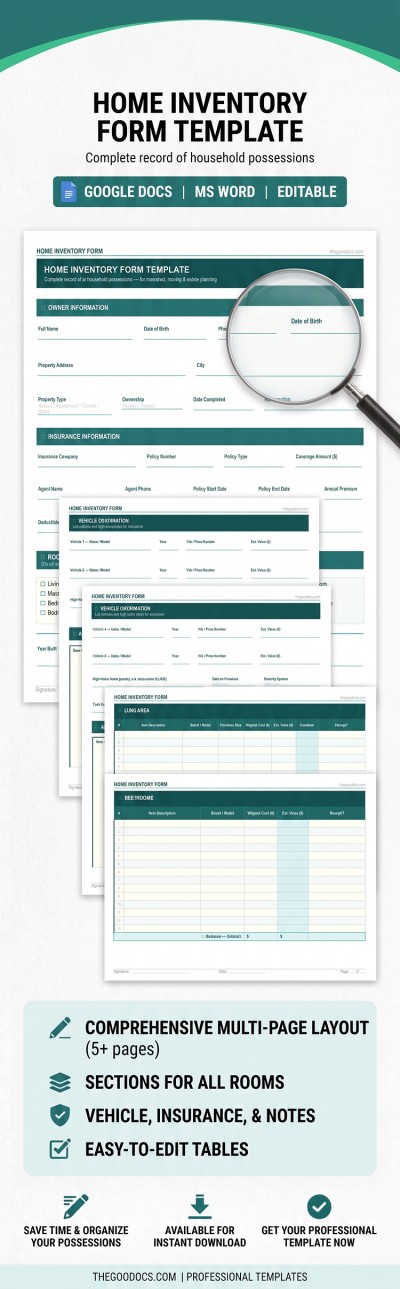Click the Policy Type label
Screen dimensions: 400x1289
236,456
